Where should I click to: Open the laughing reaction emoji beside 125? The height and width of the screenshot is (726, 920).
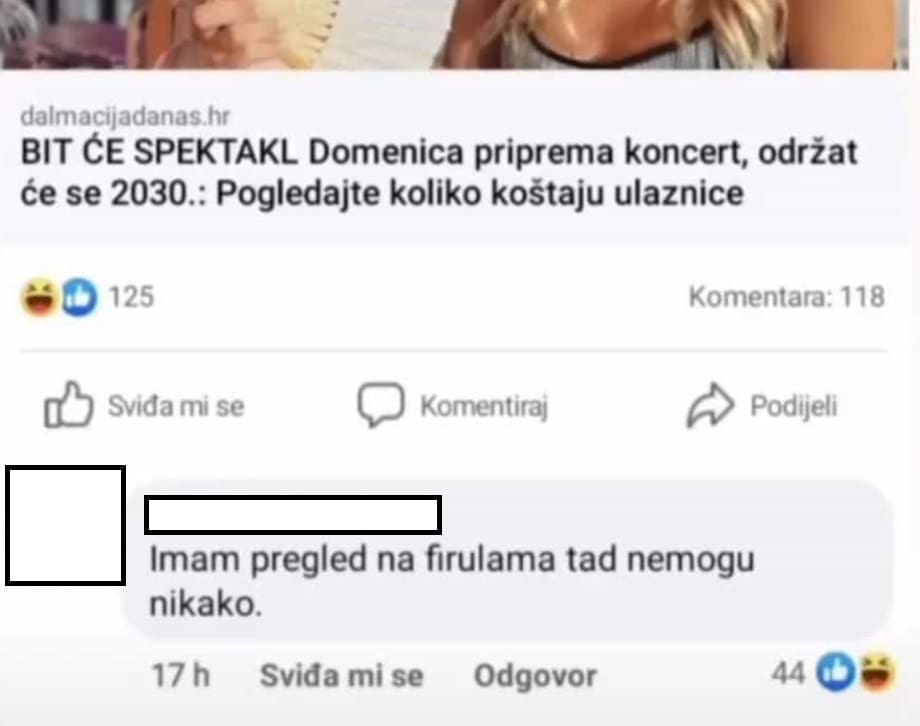point(39,298)
